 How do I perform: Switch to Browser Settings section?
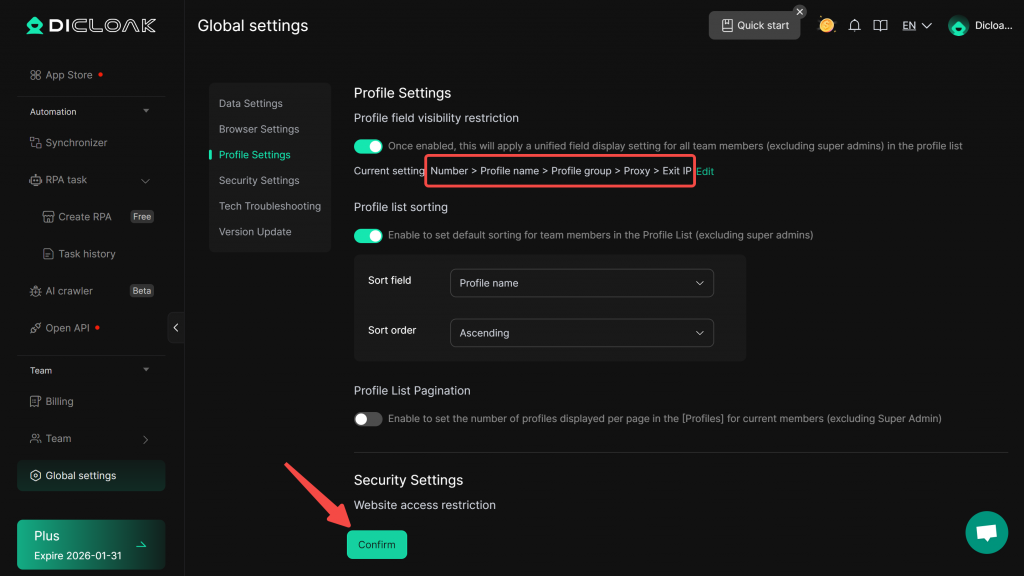[x=259, y=129]
